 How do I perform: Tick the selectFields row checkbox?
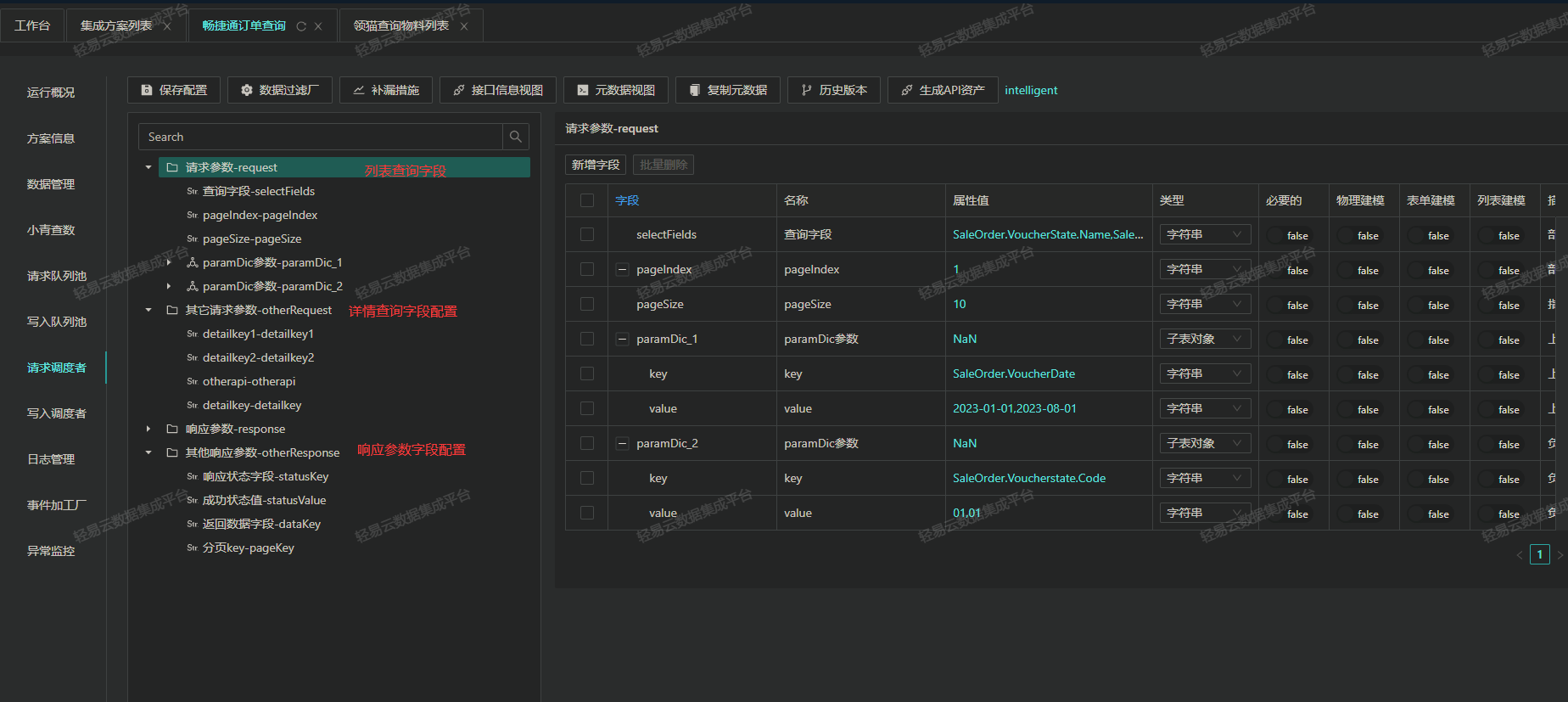tap(587, 234)
